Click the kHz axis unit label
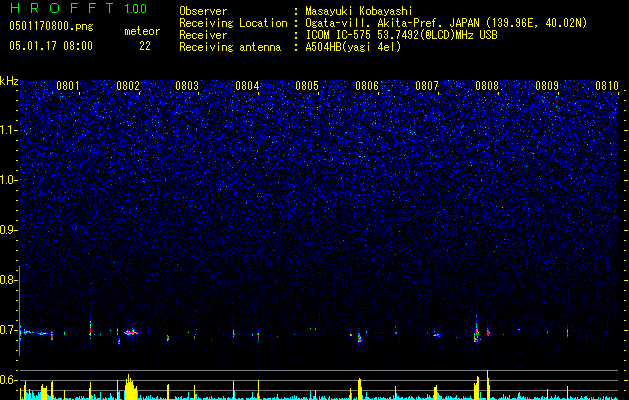This screenshot has height=400, width=629. pyautogui.click(x=9, y=81)
